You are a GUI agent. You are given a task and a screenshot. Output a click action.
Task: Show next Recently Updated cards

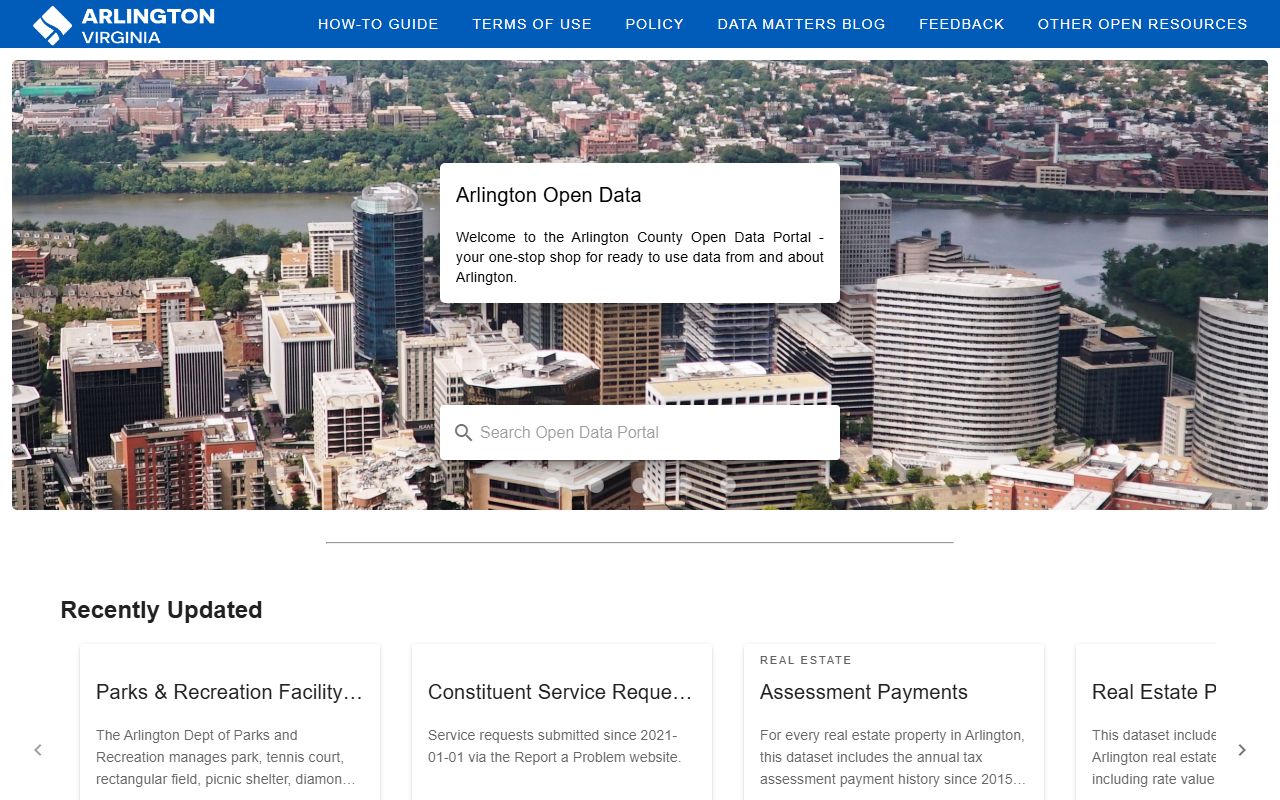pyautogui.click(x=1242, y=750)
